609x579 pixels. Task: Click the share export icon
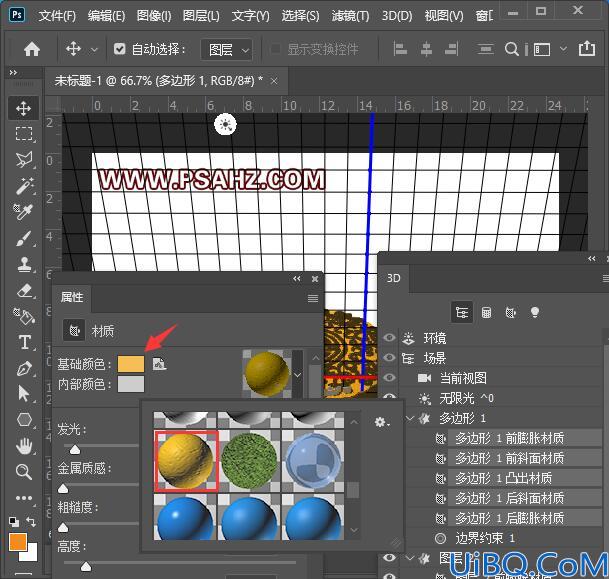point(586,49)
